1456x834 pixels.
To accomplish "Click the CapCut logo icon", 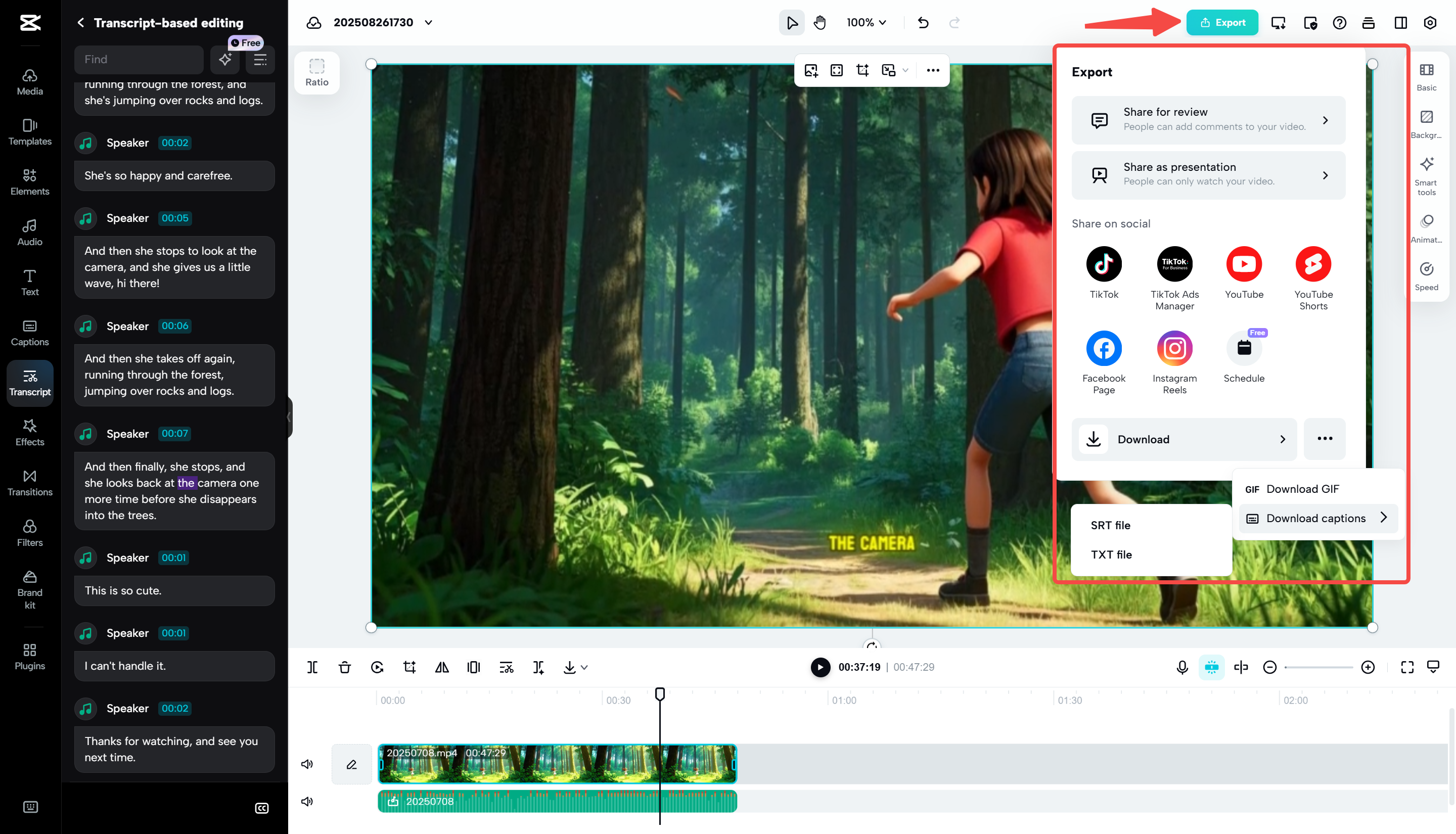I will (x=30, y=22).
